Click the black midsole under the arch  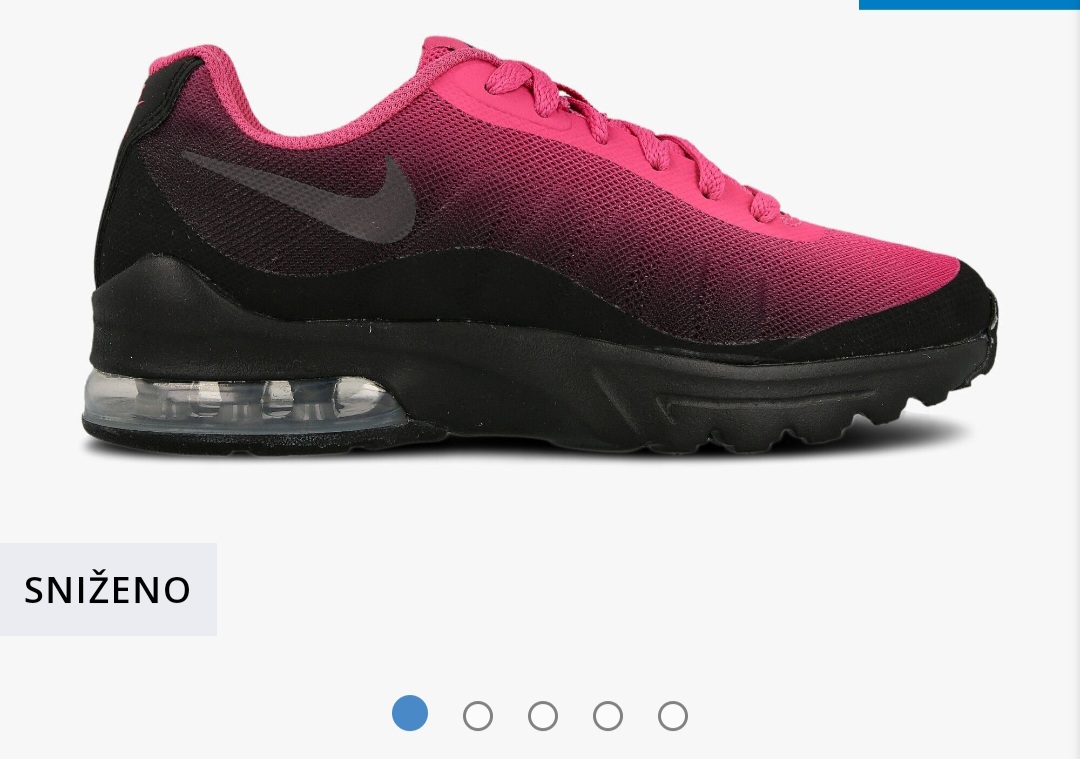tap(551, 386)
